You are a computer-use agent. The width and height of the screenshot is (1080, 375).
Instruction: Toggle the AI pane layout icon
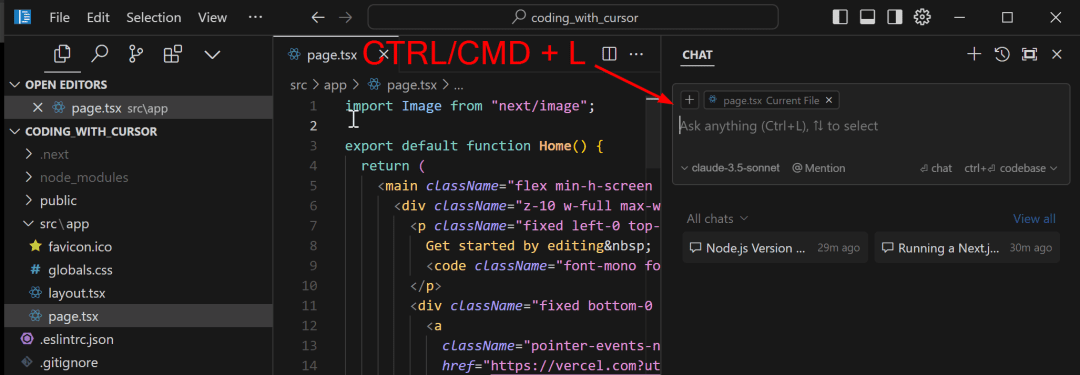(895, 17)
